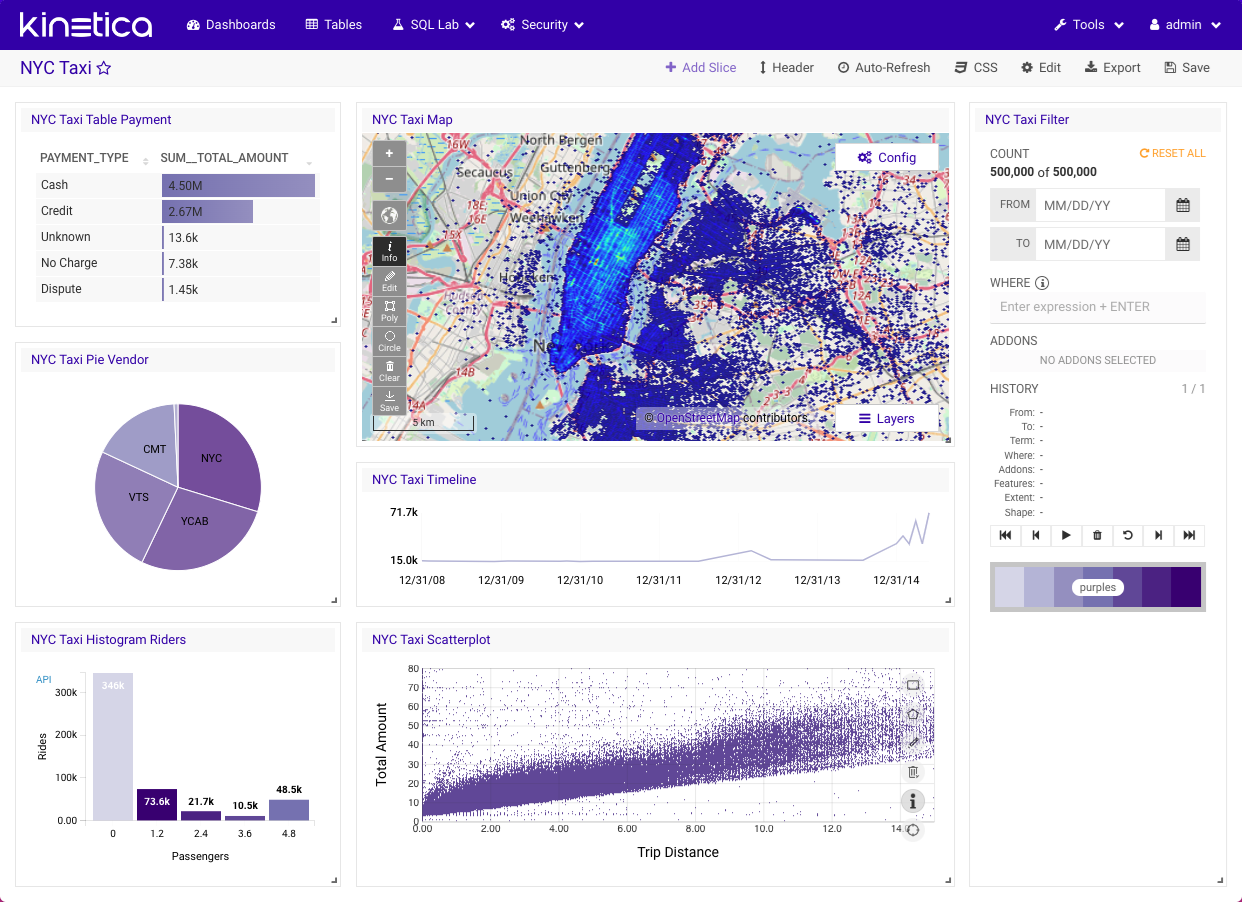Click the trash icon to clear scatterplot selections
This screenshot has width=1242, height=902.
click(x=912, y=771)
